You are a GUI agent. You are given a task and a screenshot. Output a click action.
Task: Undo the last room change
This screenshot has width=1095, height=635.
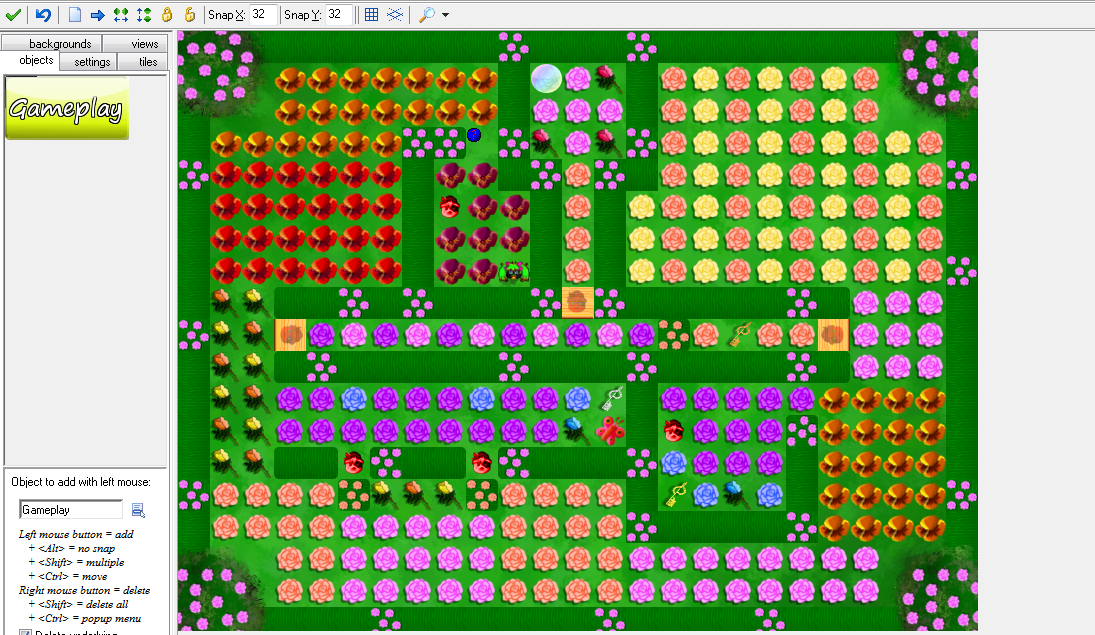click(43, 14)
